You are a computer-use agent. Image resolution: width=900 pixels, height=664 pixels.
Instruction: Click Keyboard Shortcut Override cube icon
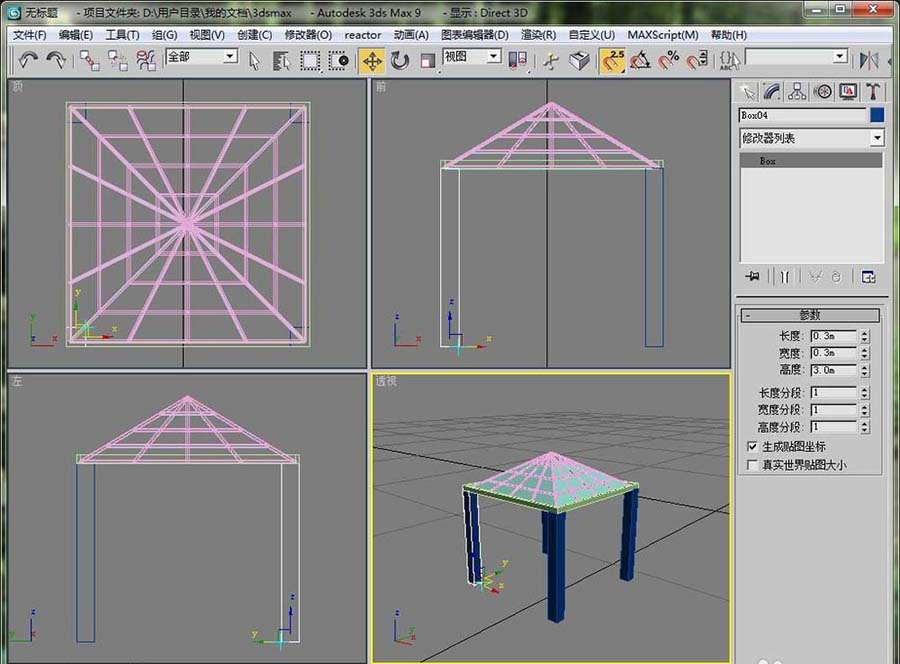(x=579, y=61)
